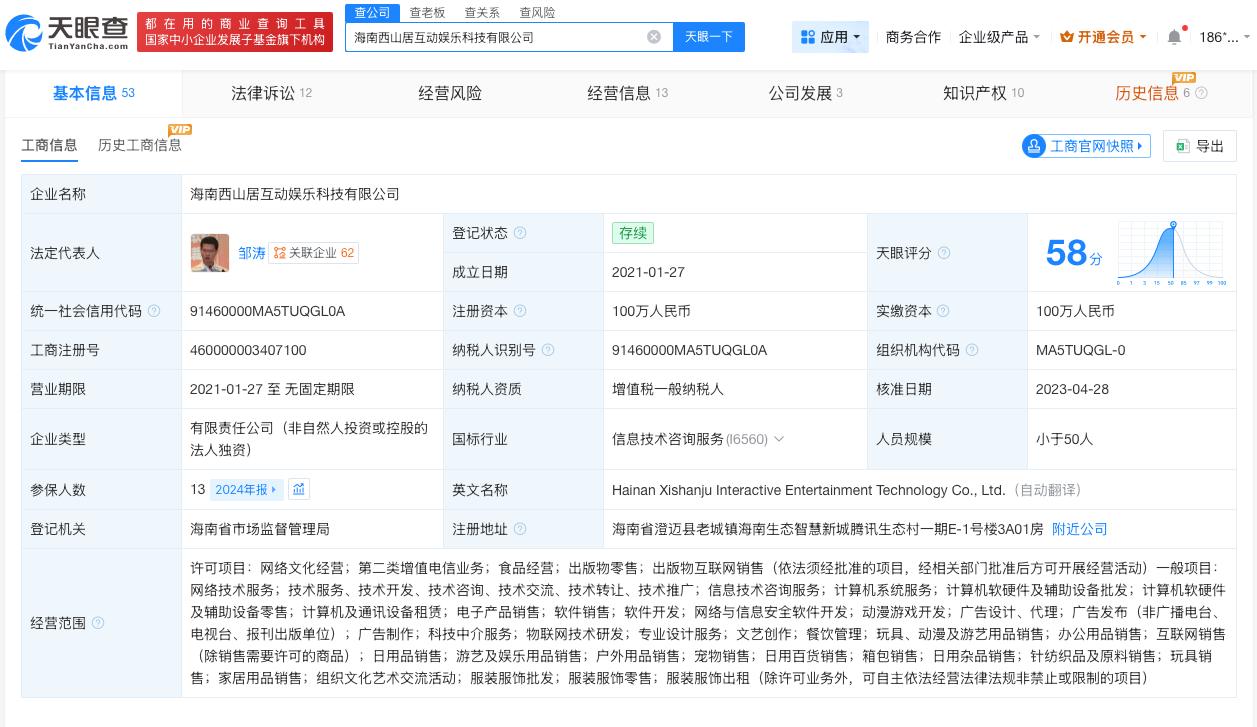Click the 导出 export icon
The height and width of the screenshot is (727, 1257).
pos(1183,146)
